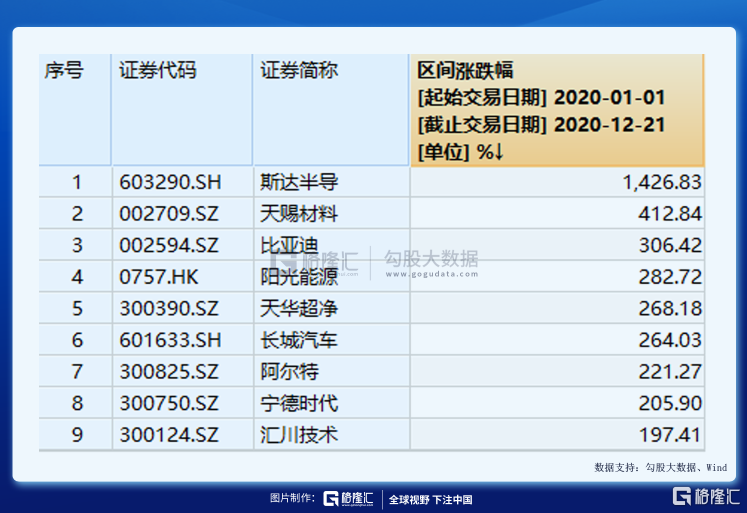Click the 格隆汇 logo at bottom-right corner
The width and height of the screenshot is (747, 513).
coord(706,496)
